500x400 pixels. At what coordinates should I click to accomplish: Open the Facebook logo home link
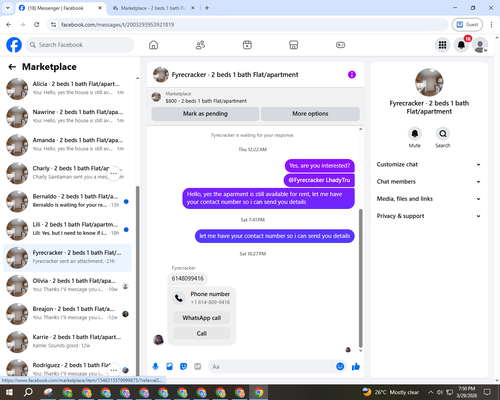14,45
